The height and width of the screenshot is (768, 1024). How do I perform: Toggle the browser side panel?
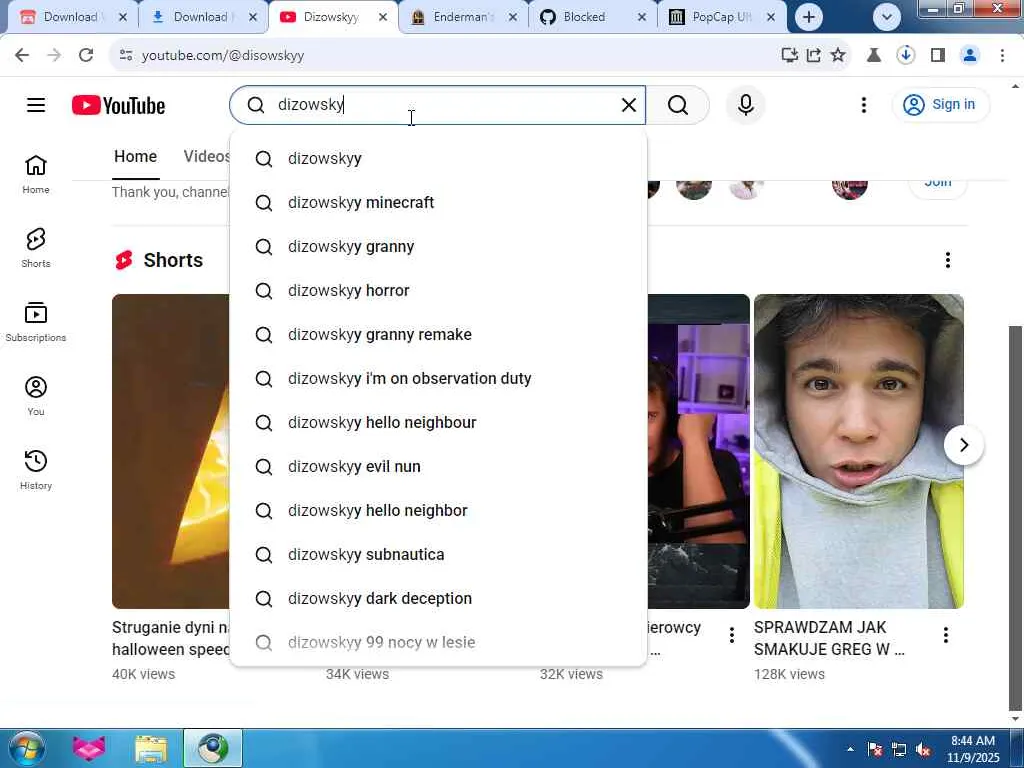(938, 55)
